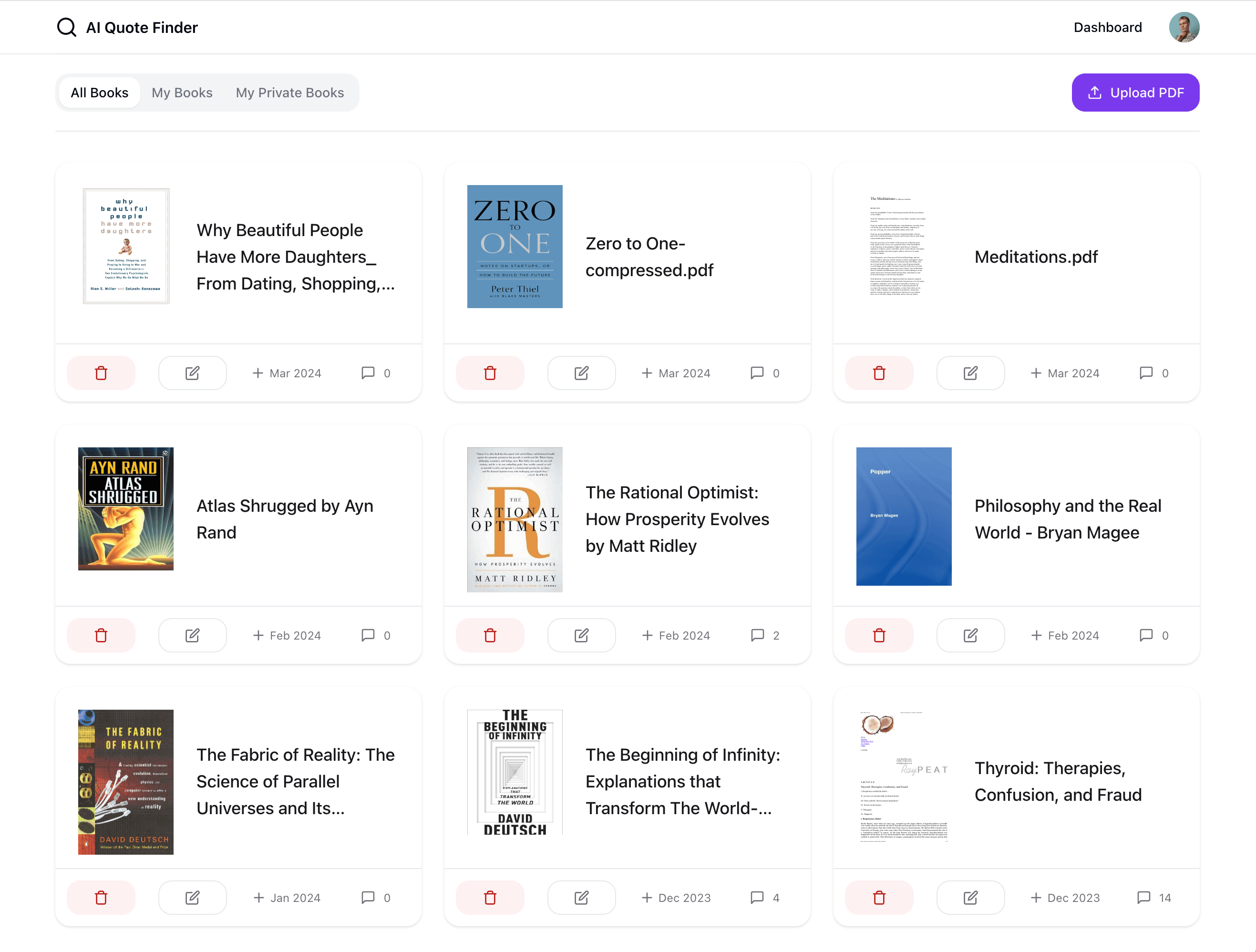The image size is (1256, 952).
Task: Delete the Zero to One book
Action: (x=489, y=373)
